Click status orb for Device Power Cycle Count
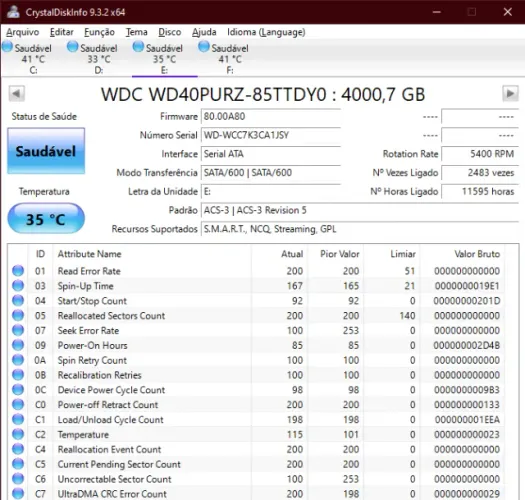 18,389
